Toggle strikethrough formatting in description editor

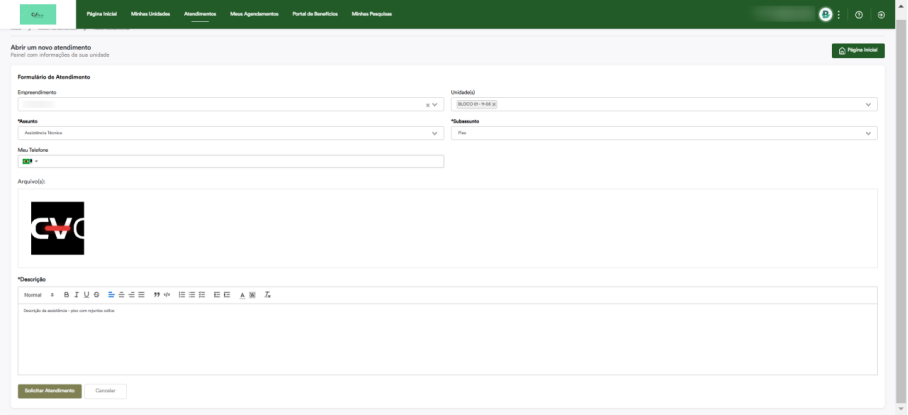coord(96,295)
